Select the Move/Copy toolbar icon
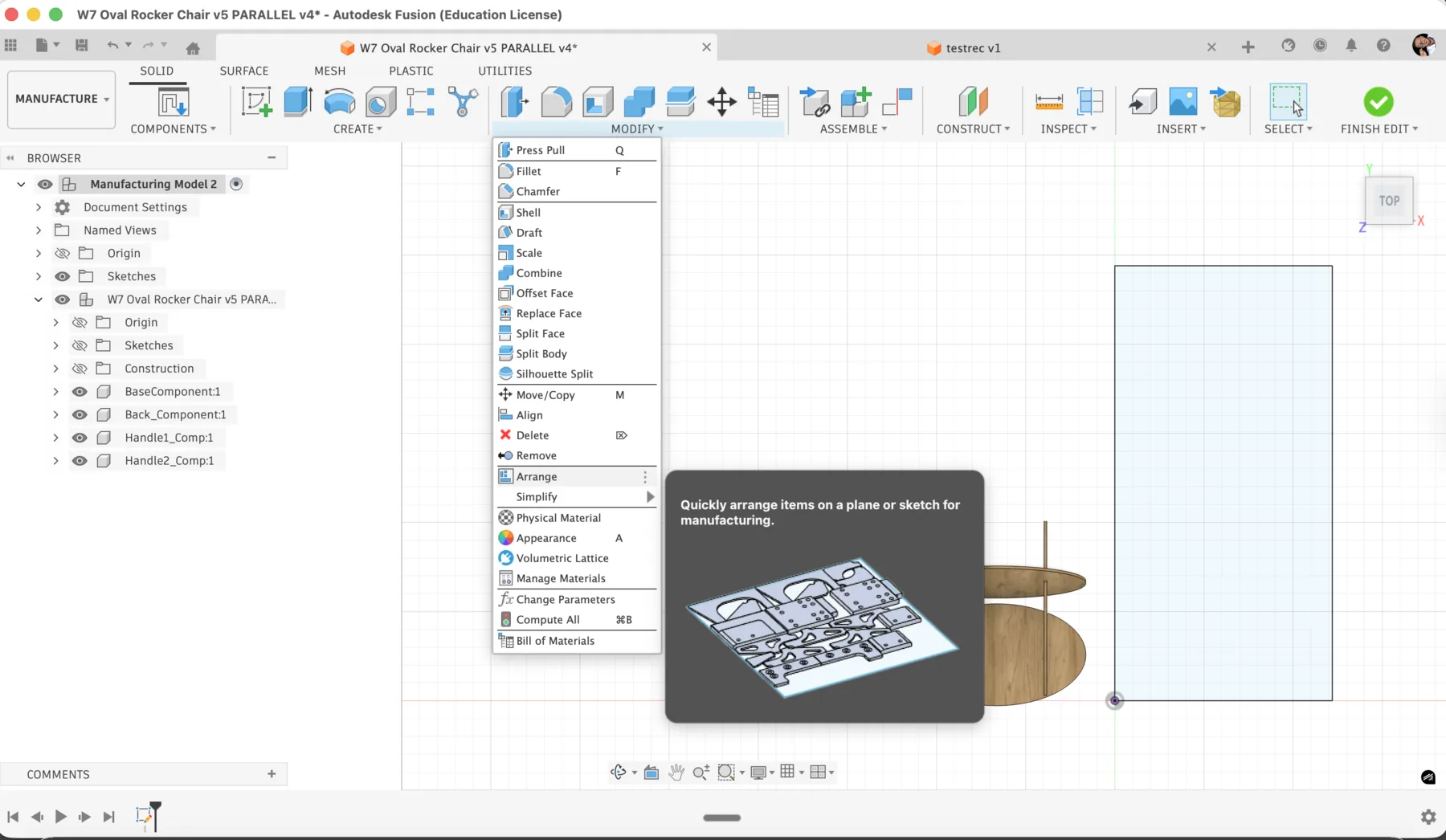1446x840 pixels. [x=721, y=102]
